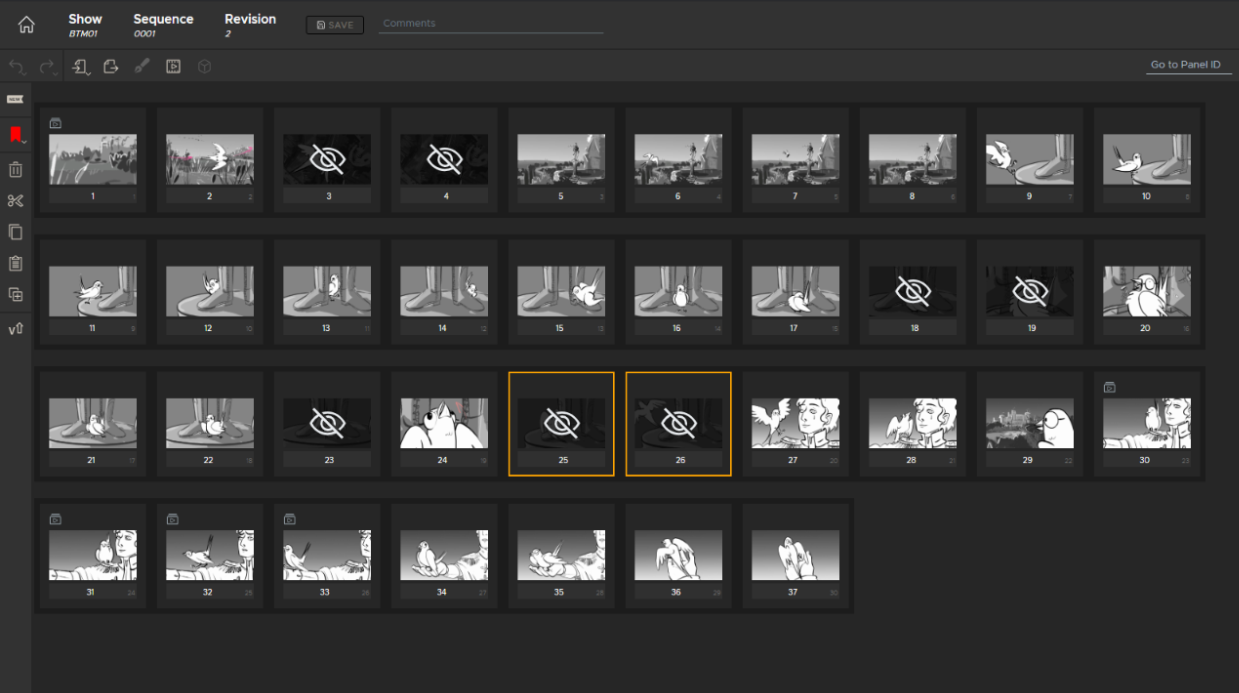Screen dimensions: 1239x693
Task: Select the scissors cut tool
Action: click(x=15, y=201)
